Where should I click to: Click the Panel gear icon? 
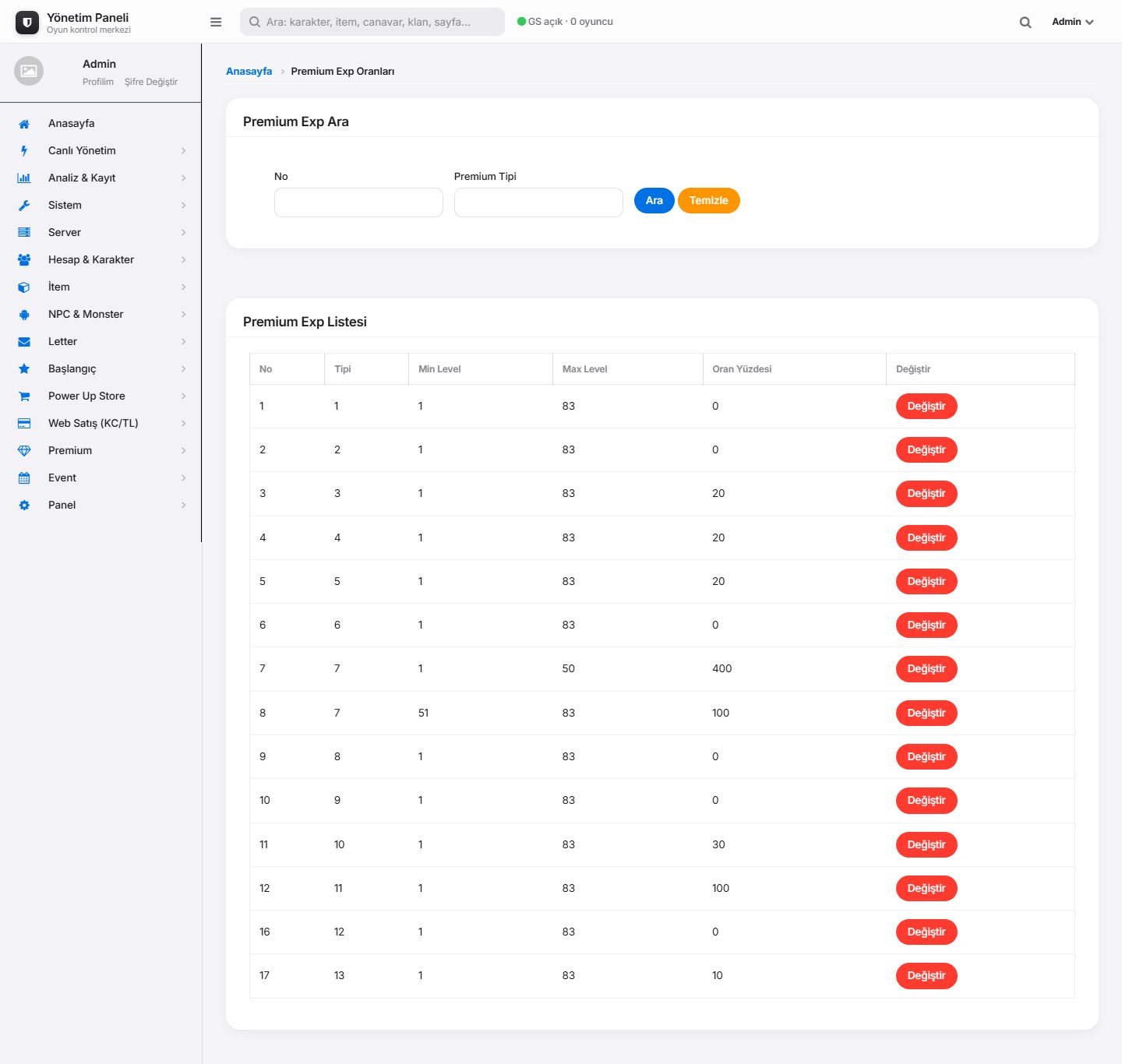coord(24,506)
